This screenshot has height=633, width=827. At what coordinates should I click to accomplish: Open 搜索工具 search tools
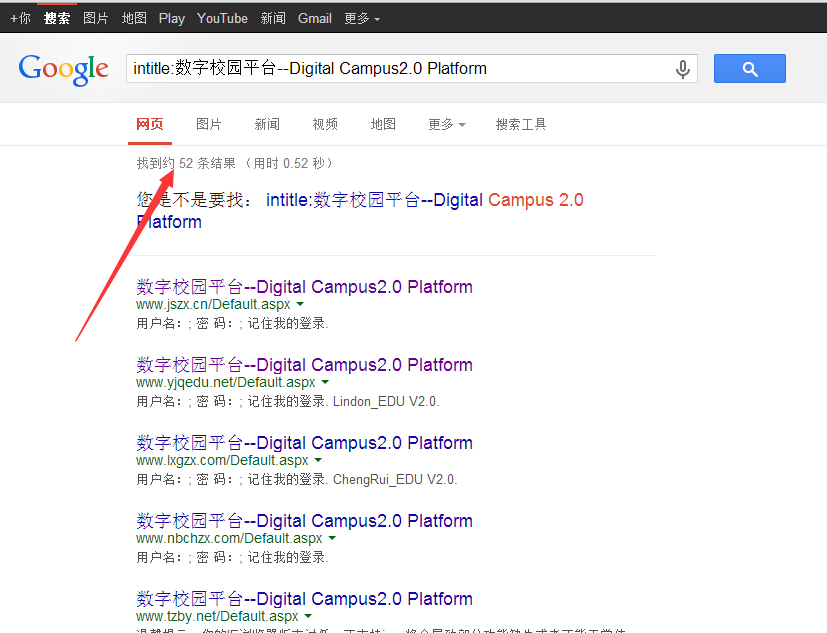coord(521,124)
